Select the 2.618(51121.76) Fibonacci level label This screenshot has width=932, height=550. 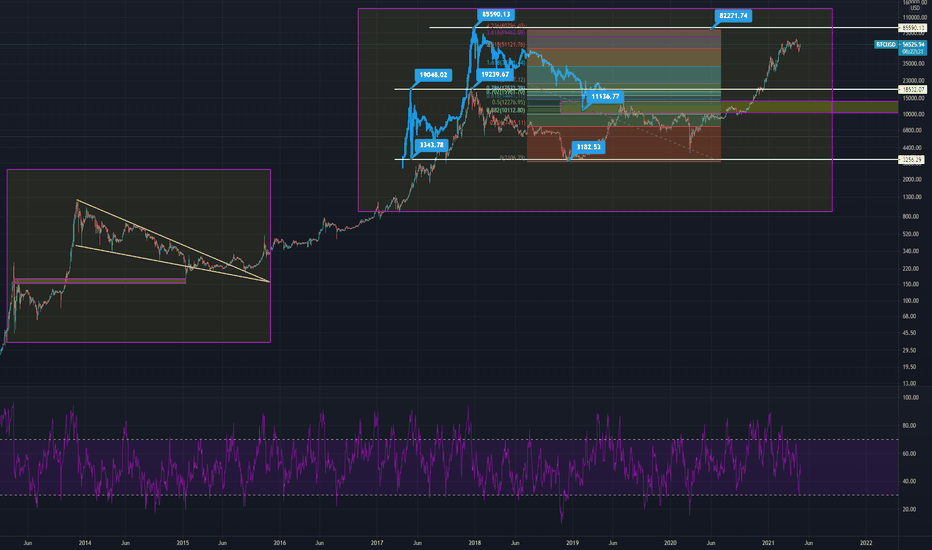point(506,45)
